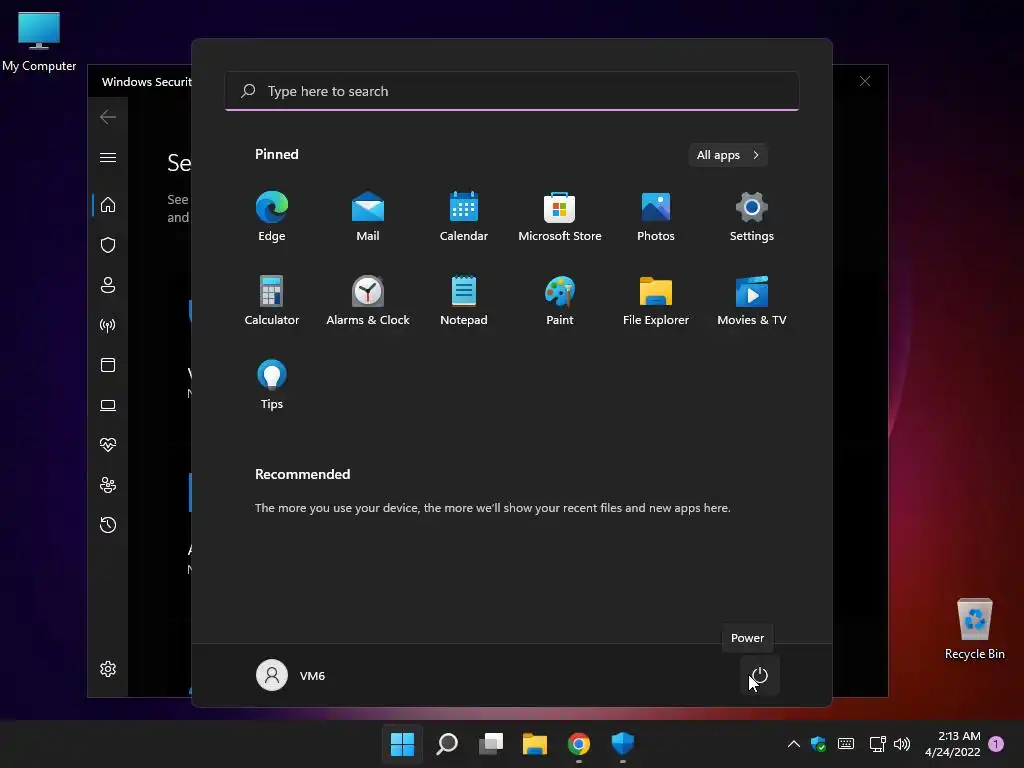Open Account protection in Windows Security sidebar
1024x768 pixels.
tap(108, 285)
